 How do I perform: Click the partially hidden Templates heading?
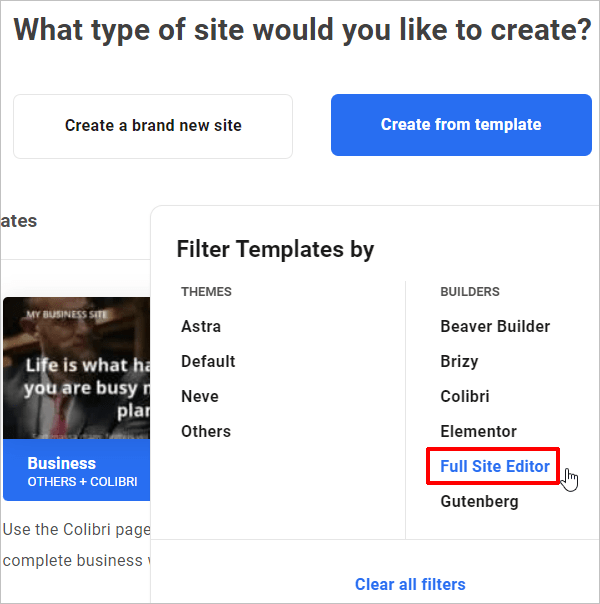point(19,221)
